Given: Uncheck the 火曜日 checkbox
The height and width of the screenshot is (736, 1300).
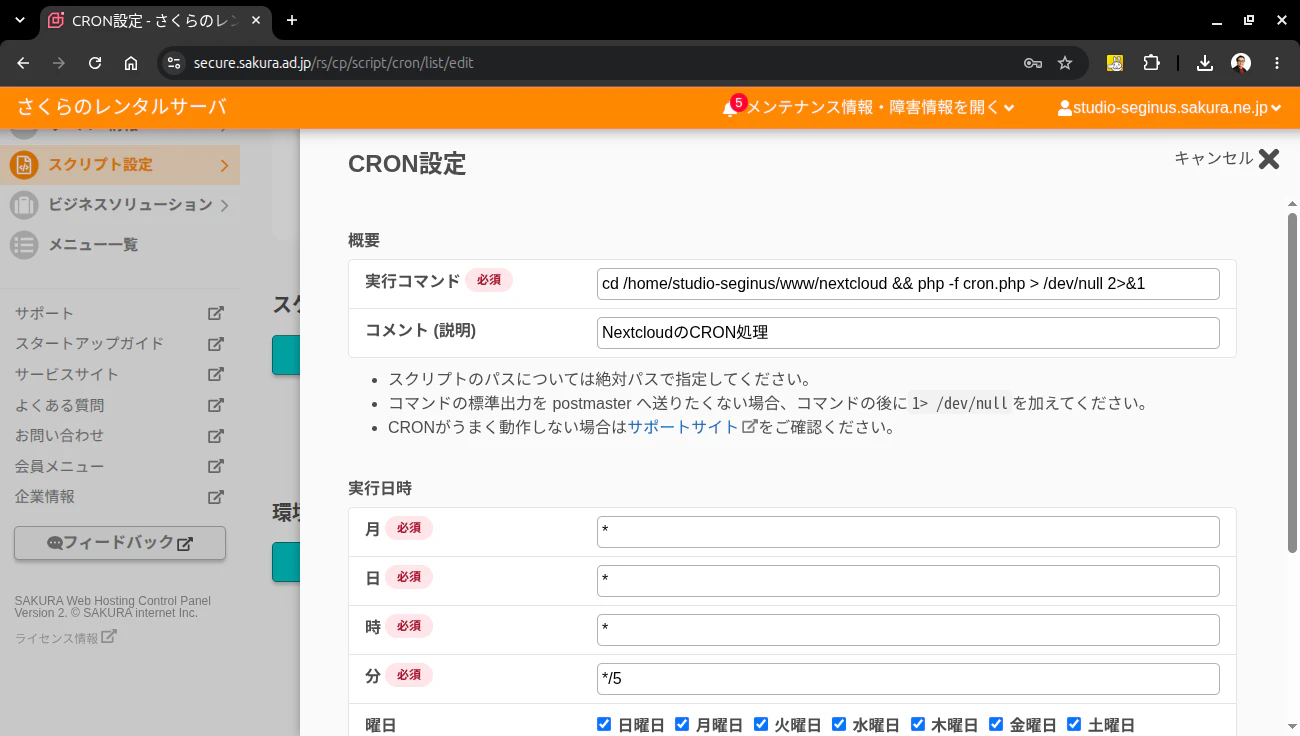Looking at the screenshot, I should [x=761, y=724].
